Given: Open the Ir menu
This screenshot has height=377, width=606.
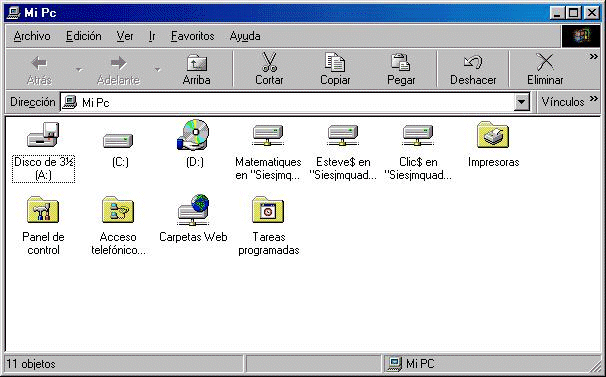Looking at the screenshot, I should tap(152, 36).
